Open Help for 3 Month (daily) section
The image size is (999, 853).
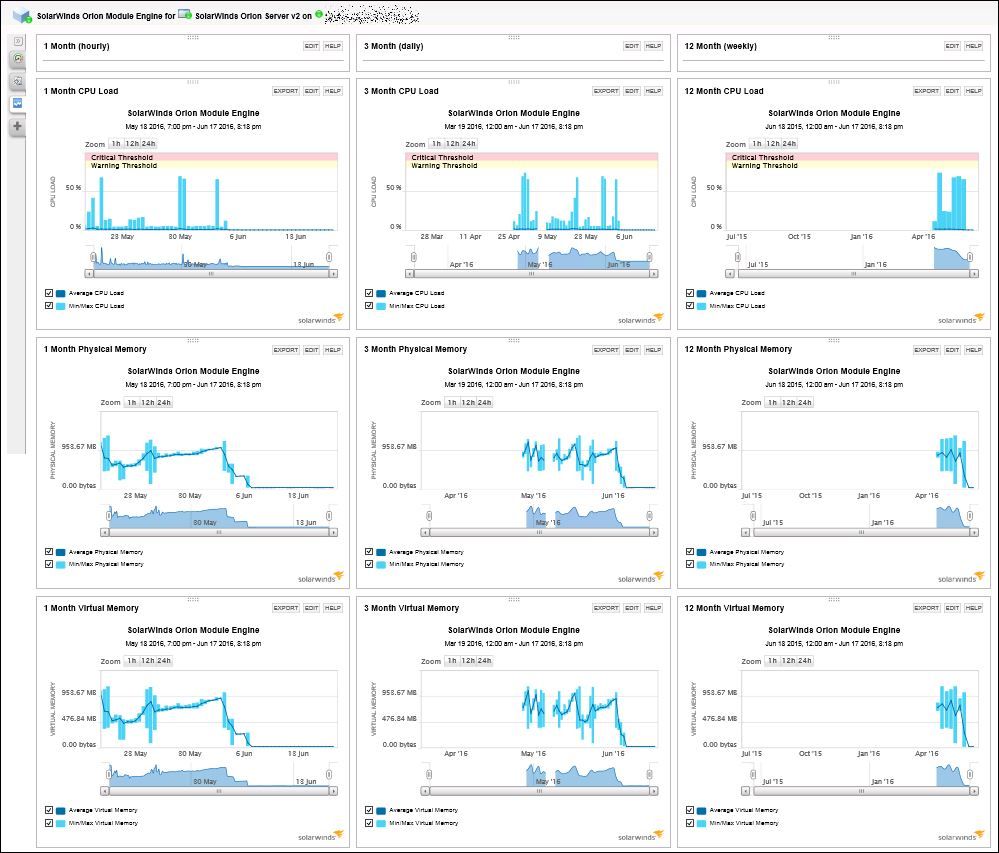point(653,46)
